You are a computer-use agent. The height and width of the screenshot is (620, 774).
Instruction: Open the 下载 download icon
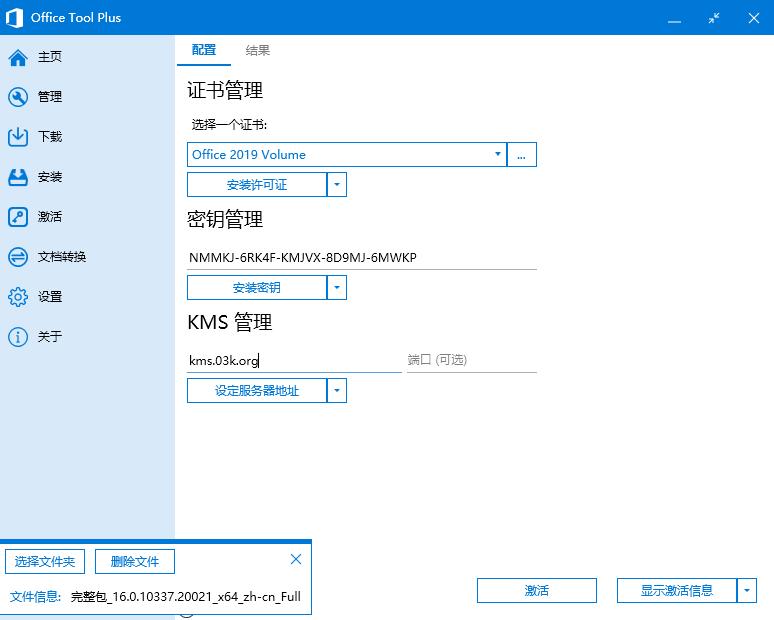pyautogui.click(x=18, y=137)
